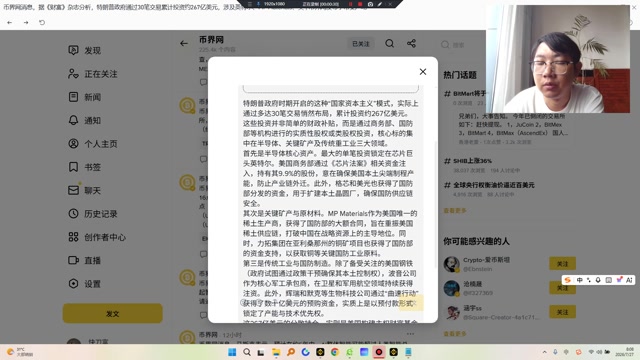Open 发现 in the left sidebar
The height and width of the screenshot is (360, 640).
84,50
